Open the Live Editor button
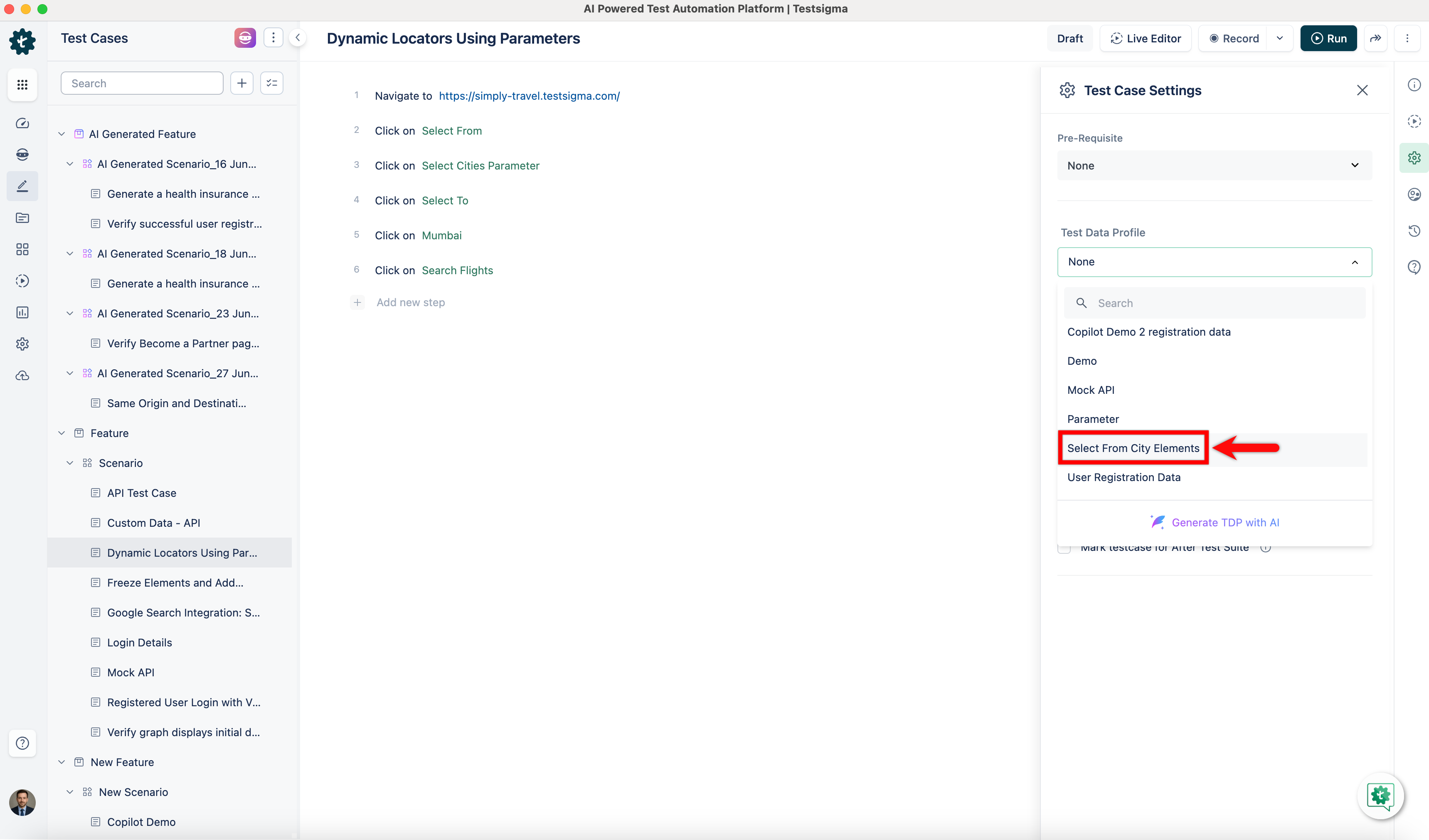 pos(1146,38)
